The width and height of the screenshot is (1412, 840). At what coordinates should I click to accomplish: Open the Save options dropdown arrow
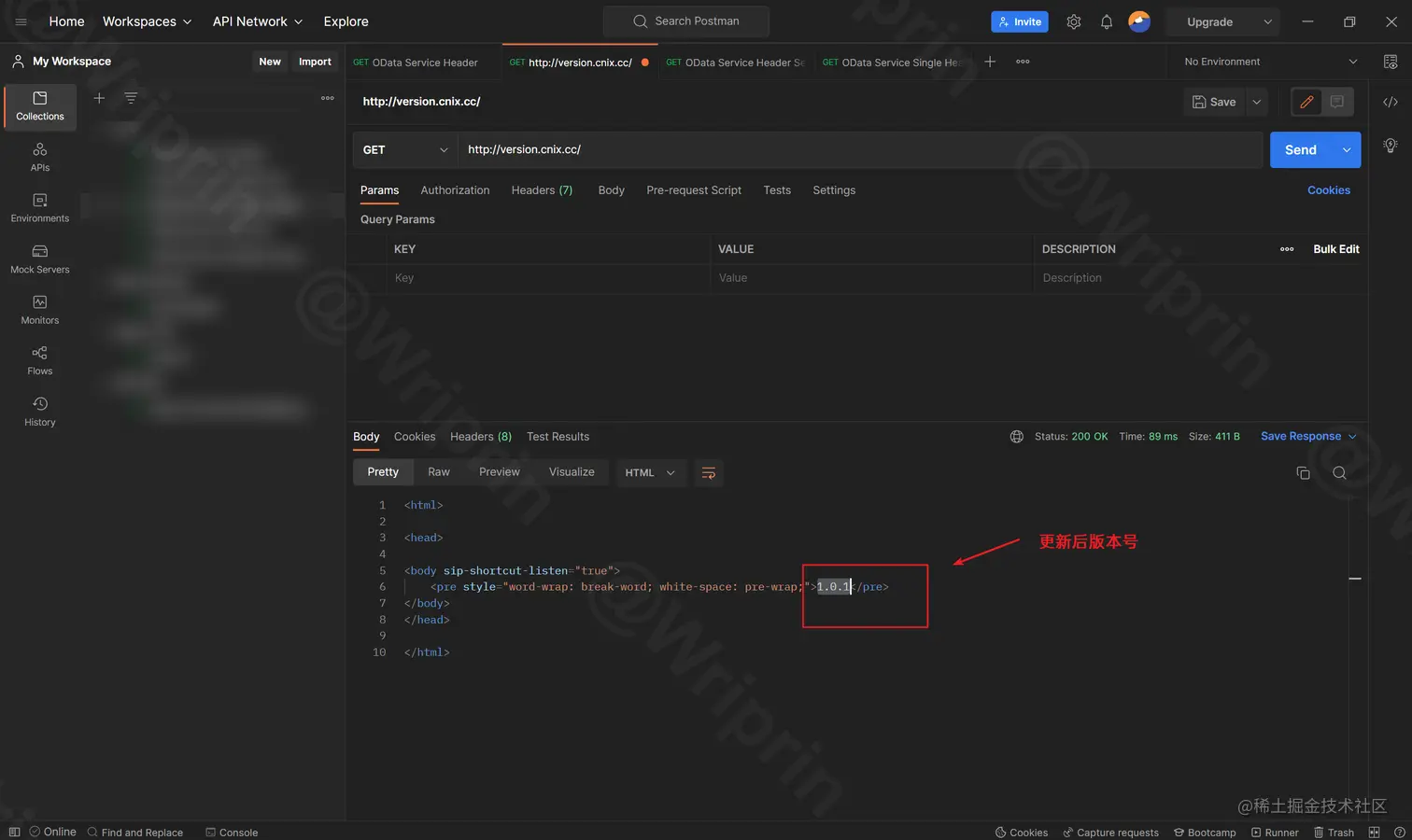pos(1257,102)
